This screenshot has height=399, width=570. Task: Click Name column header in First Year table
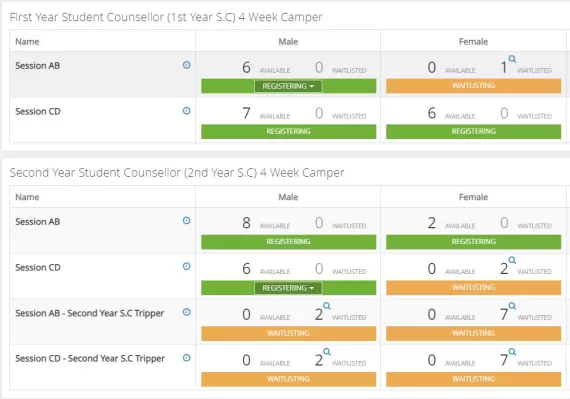27,42
